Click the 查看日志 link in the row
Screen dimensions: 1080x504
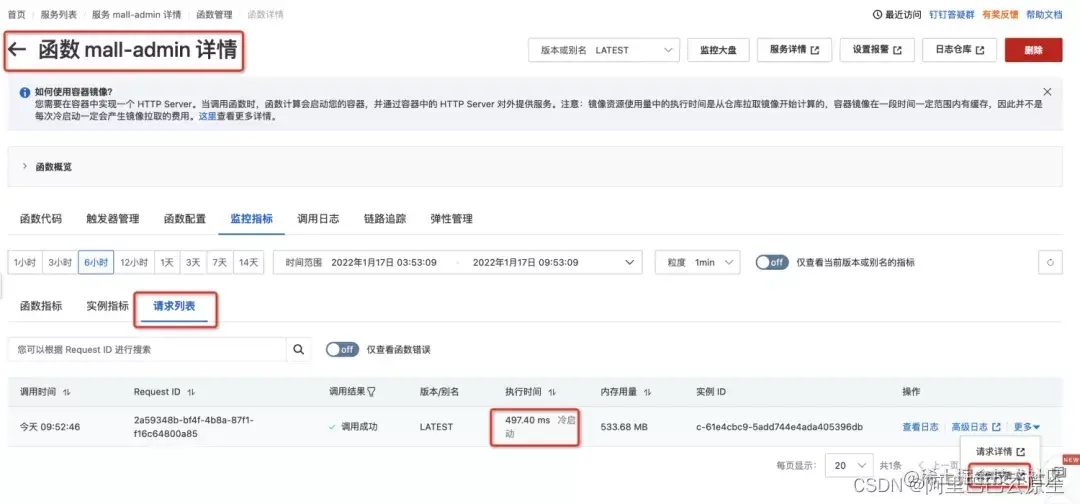[x=920, y=427]
